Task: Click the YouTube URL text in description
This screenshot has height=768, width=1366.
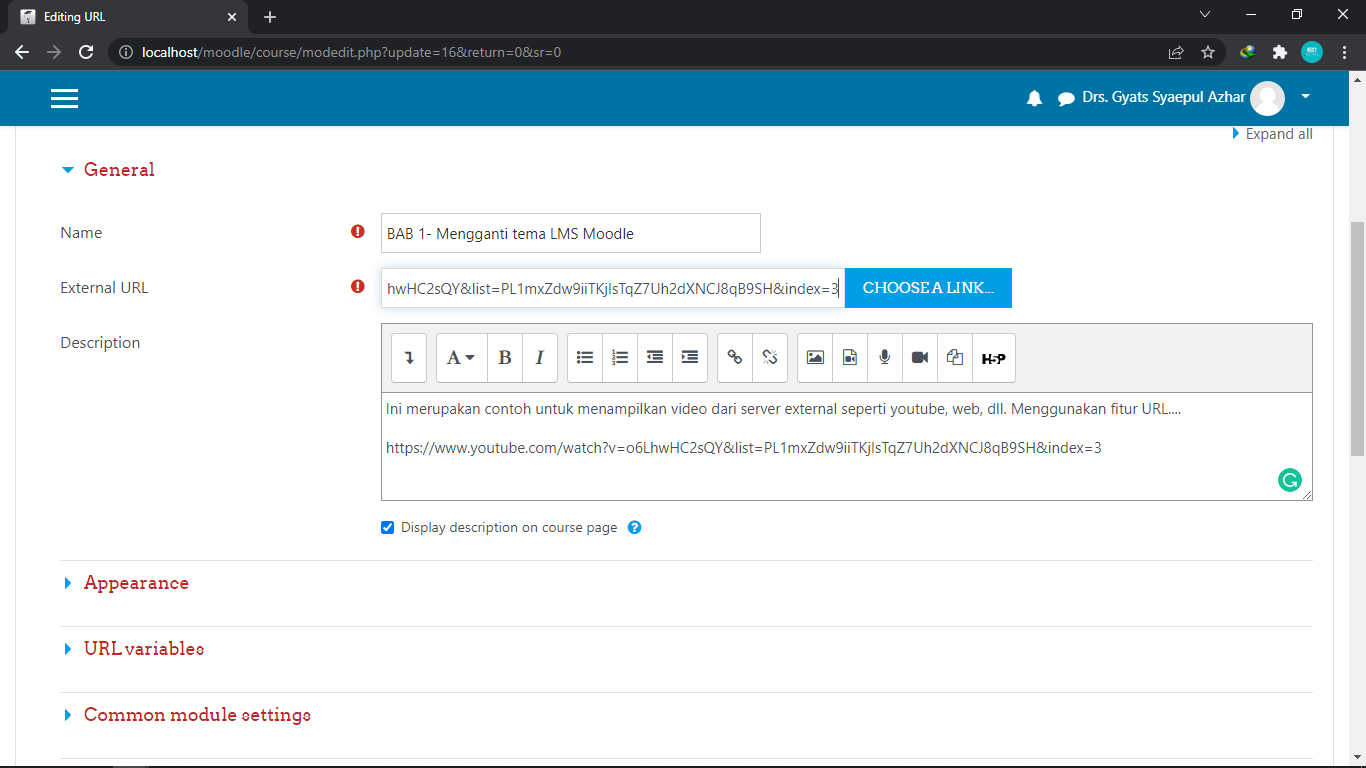Action: (x=744, y=448)
